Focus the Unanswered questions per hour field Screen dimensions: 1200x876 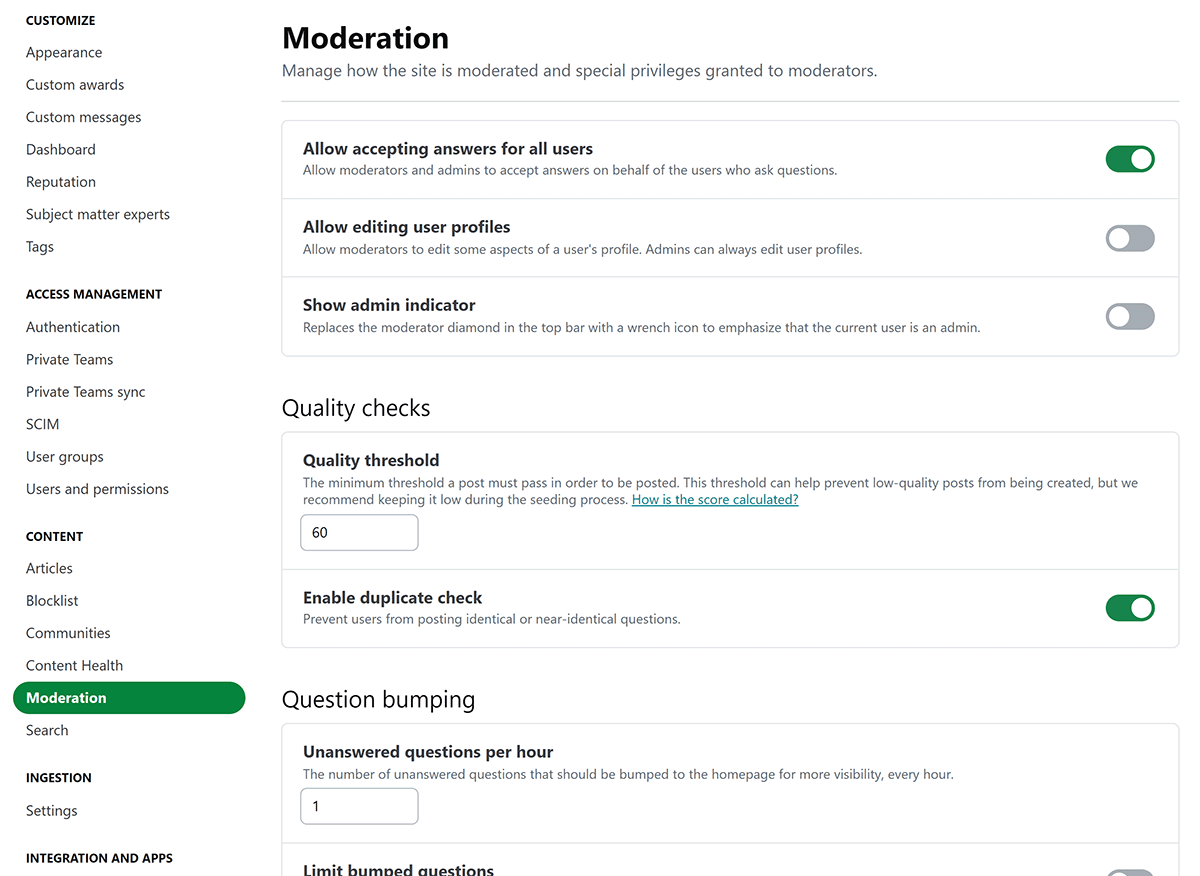point(359,806)
